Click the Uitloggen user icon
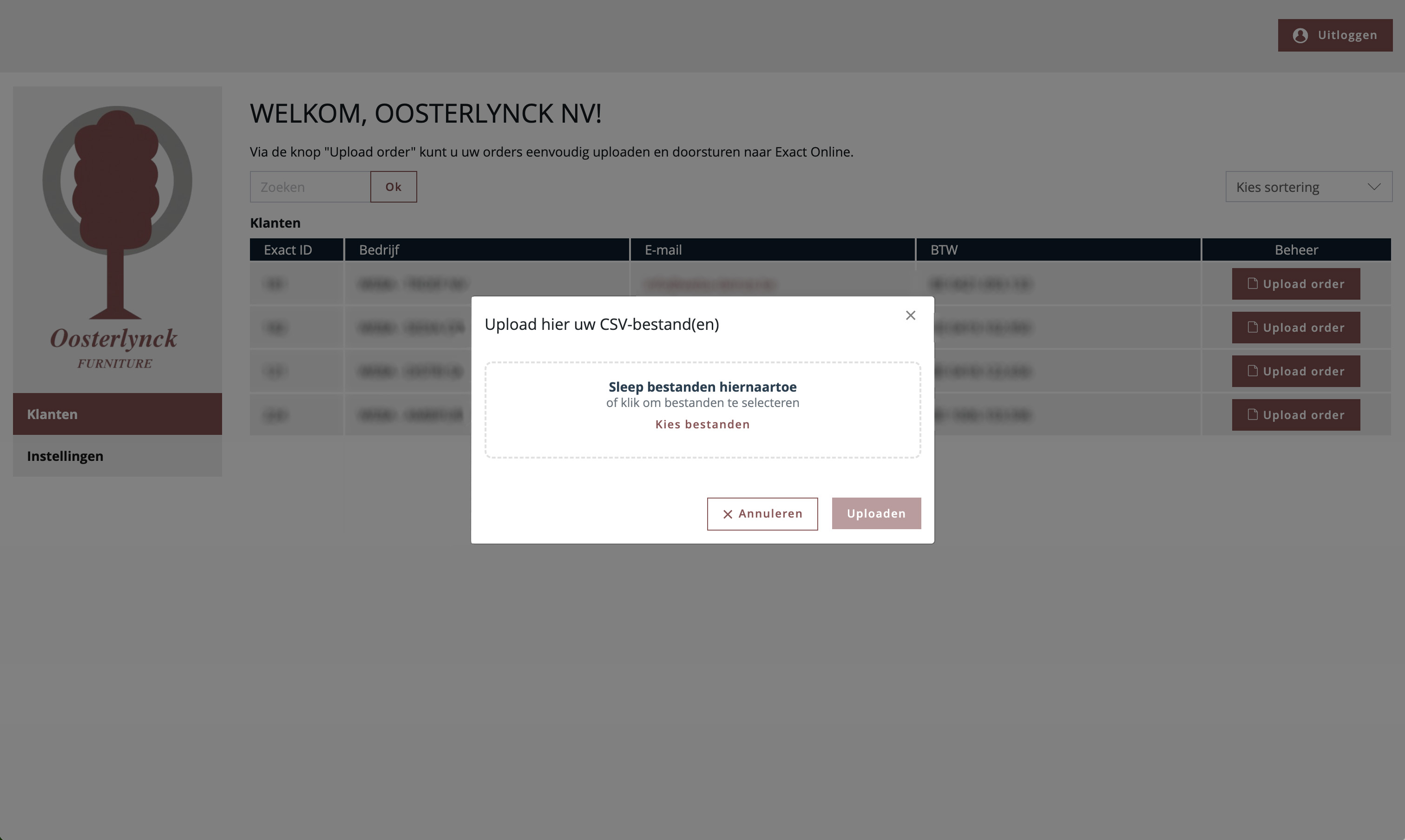1405x840 pixels. click(1300, 35)
